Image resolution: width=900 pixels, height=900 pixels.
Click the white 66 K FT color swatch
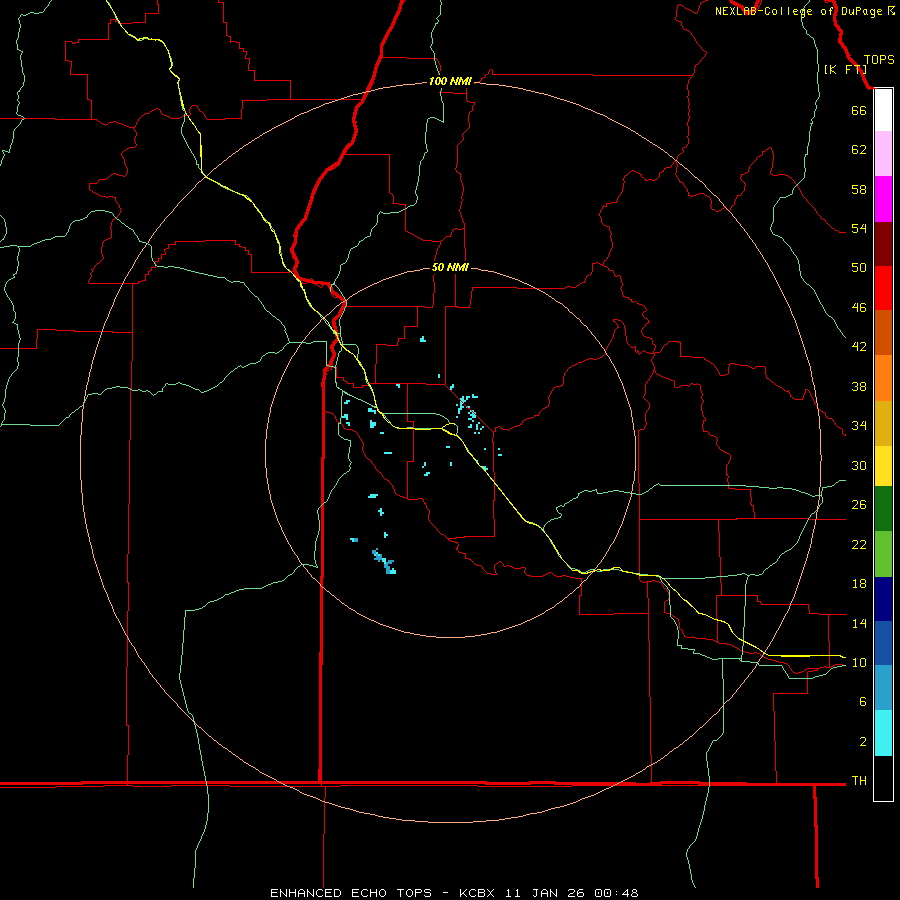pos(883,110)
